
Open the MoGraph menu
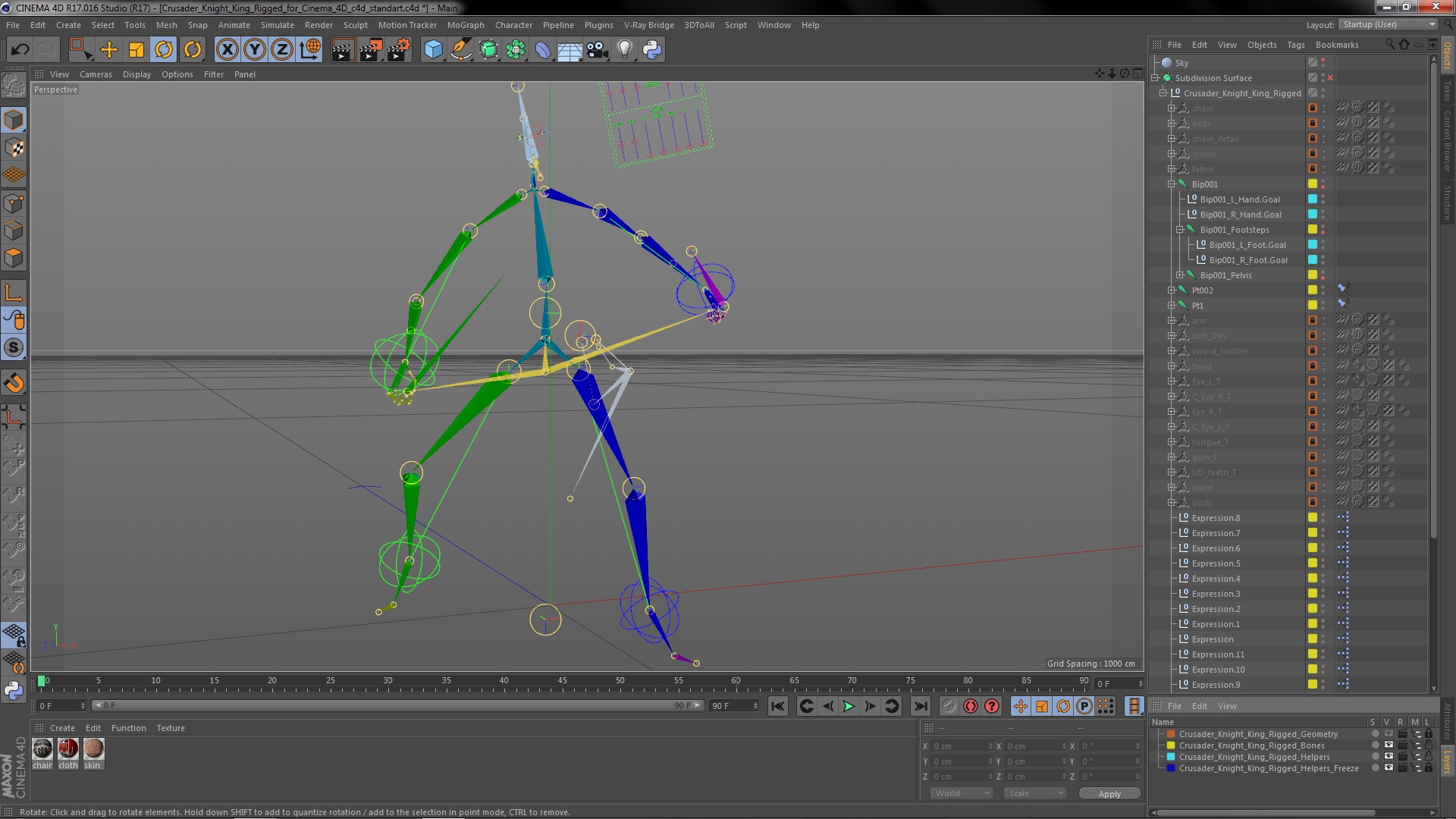pyautogui.click(x=465, y=25)
